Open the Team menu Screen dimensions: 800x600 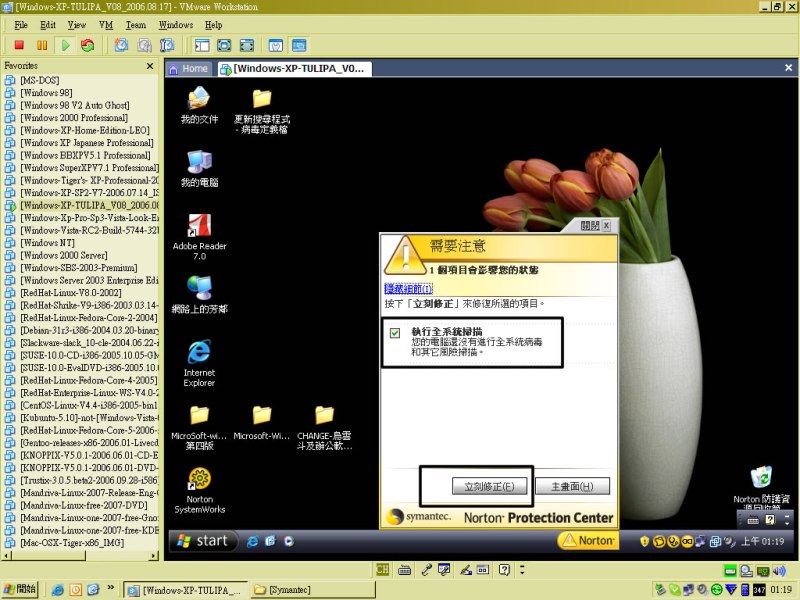[x=136, y=25]
